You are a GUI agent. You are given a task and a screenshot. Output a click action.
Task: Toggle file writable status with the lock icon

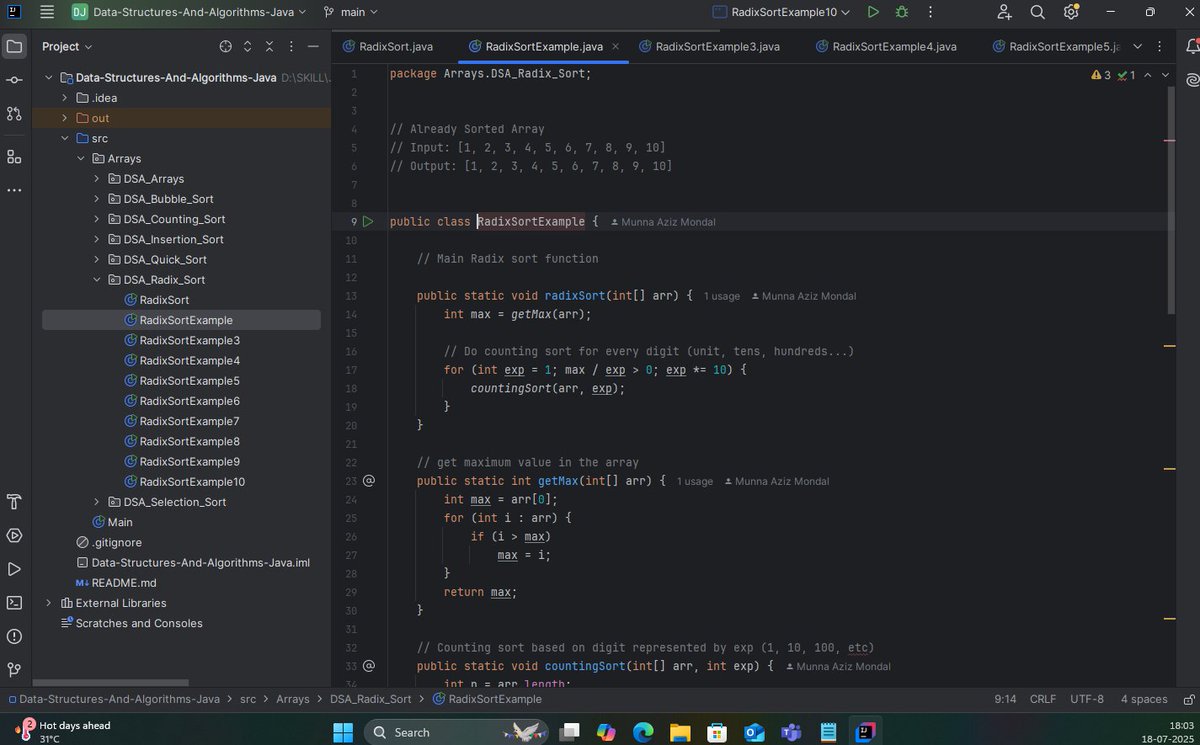pos(1189,699)
